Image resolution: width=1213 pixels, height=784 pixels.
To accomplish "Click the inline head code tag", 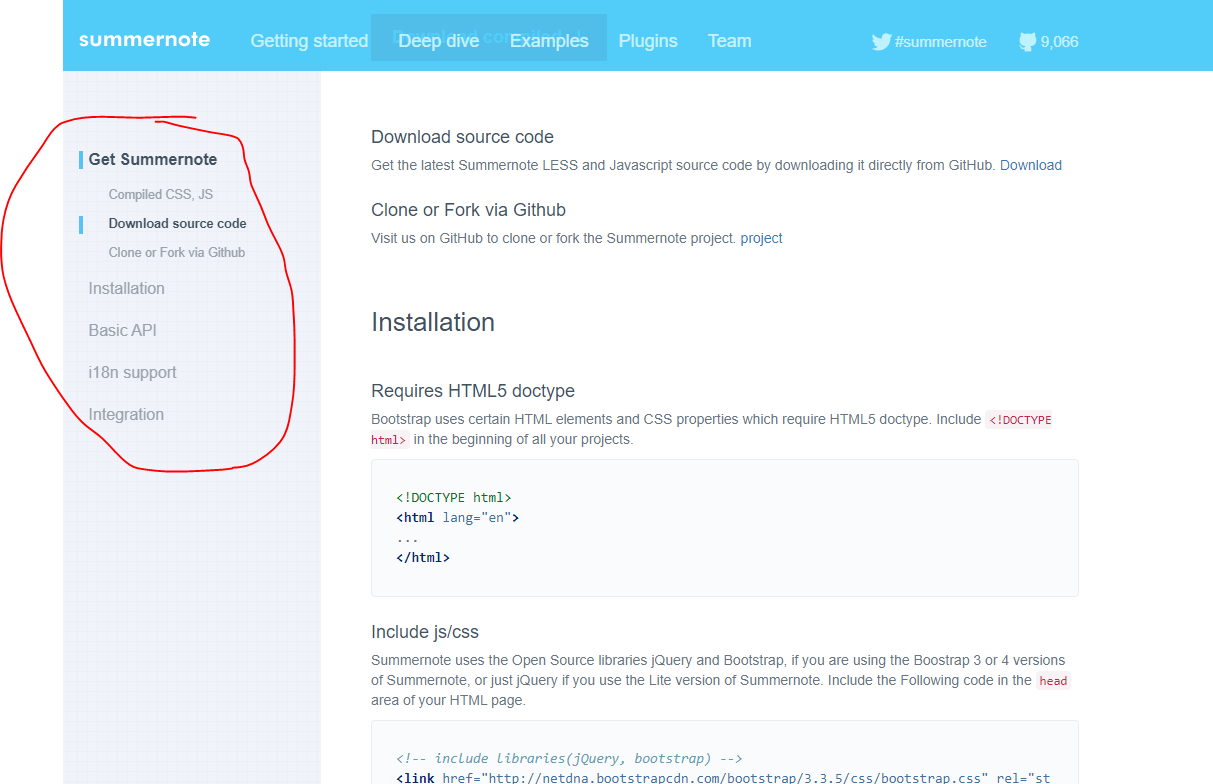I will 1053,681.
